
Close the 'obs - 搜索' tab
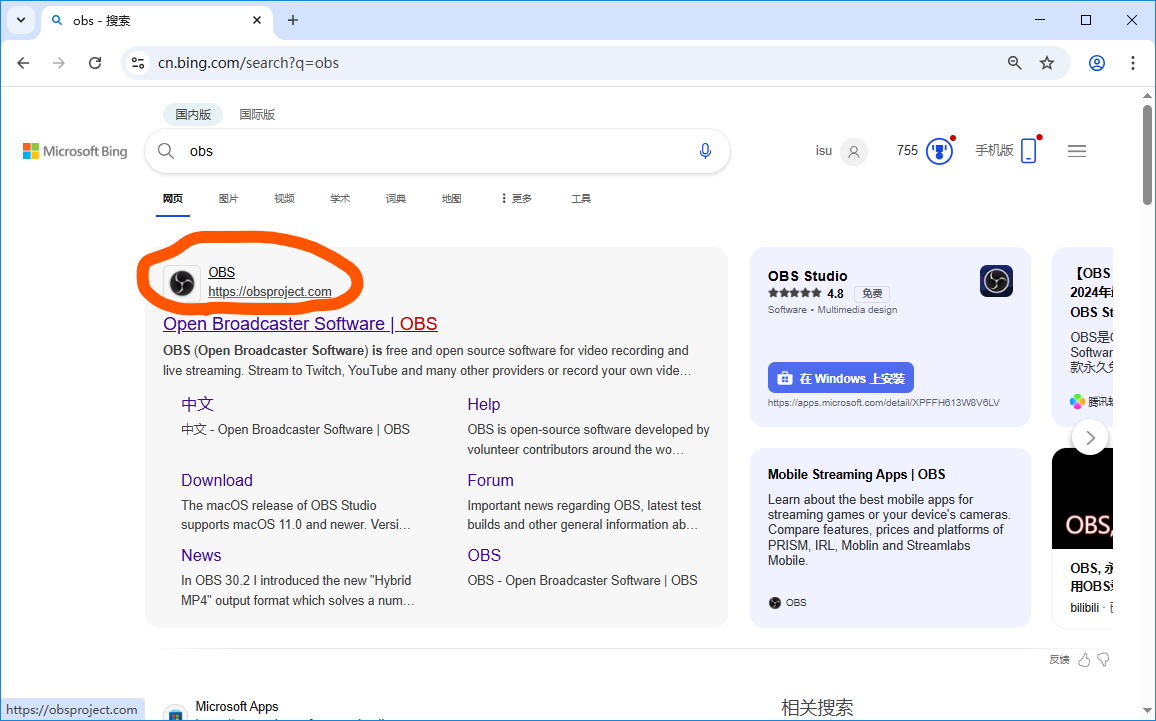point(257,20)
